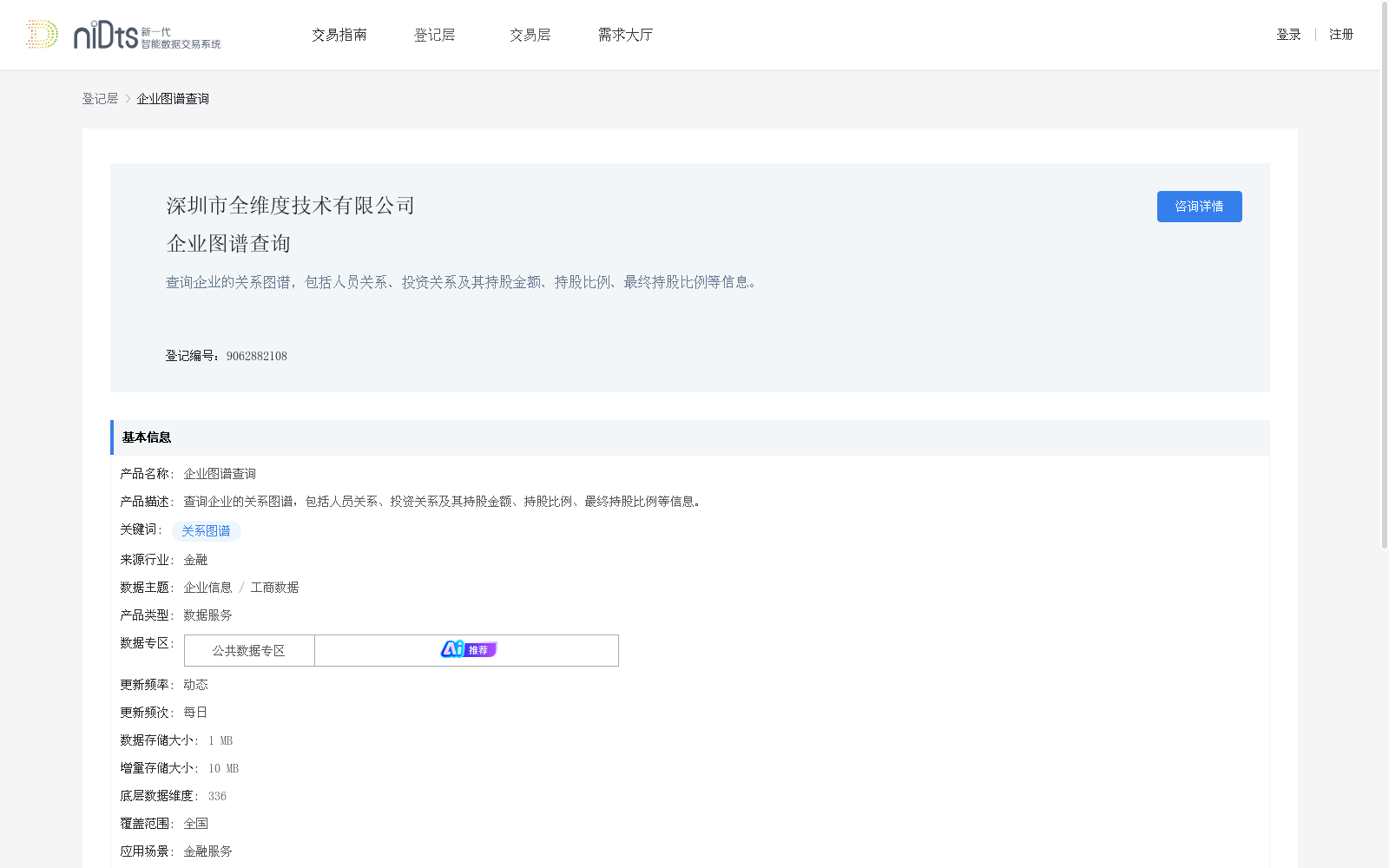
Task: Click the 动态 update frequency value
Action: [x=195, y=685]
